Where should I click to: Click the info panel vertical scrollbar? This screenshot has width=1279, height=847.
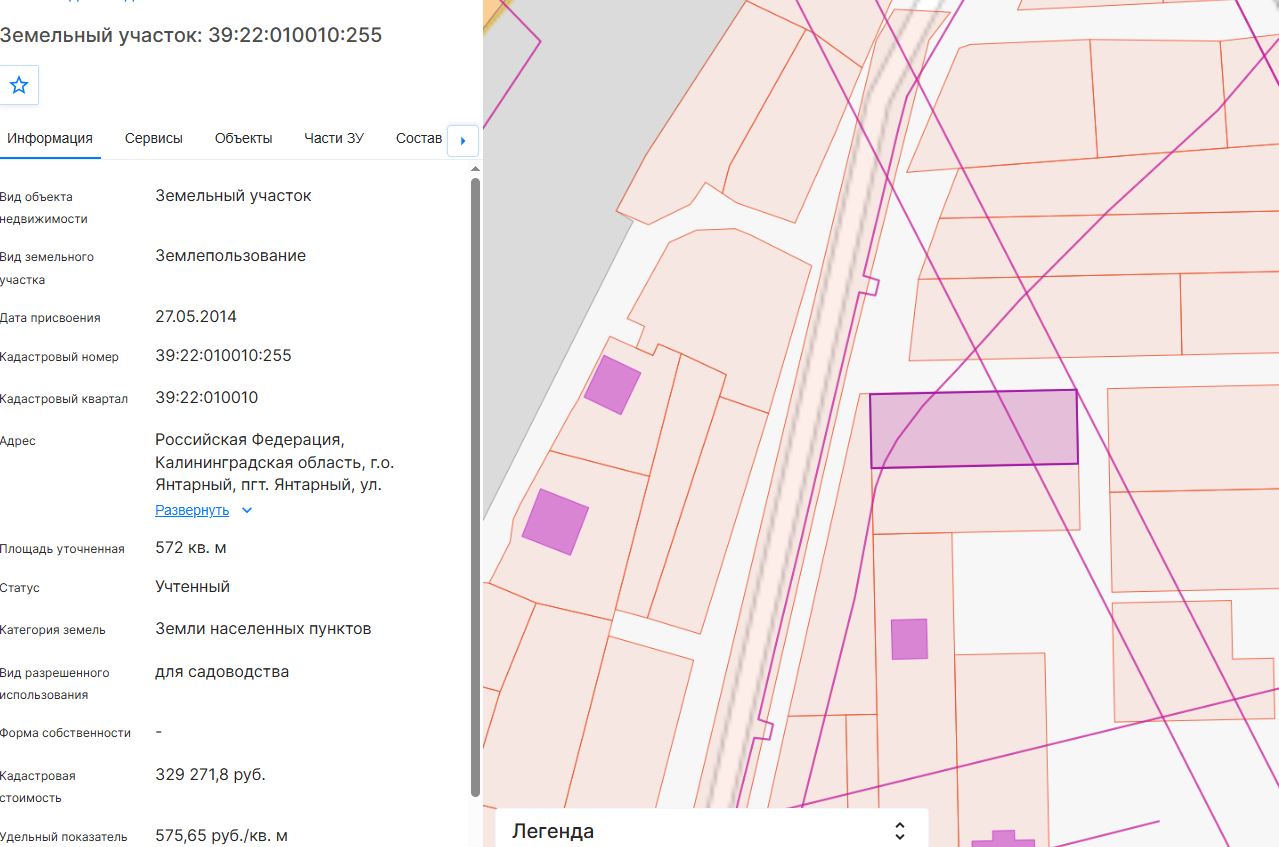point(475,485)
